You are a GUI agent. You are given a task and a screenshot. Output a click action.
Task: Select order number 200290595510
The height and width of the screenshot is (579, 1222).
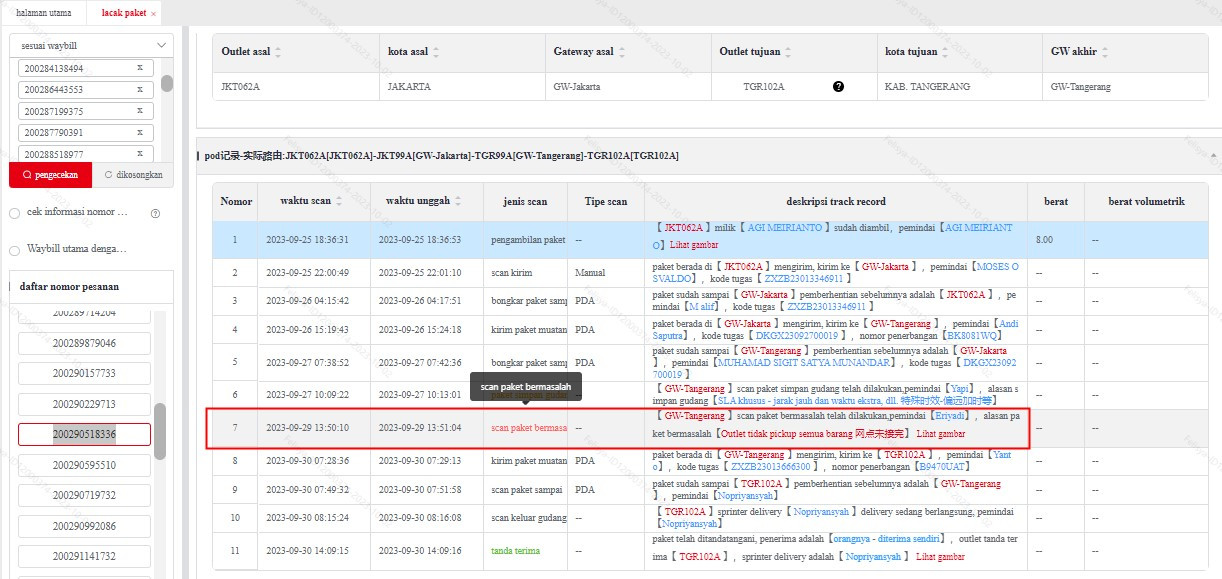point(84,465)
